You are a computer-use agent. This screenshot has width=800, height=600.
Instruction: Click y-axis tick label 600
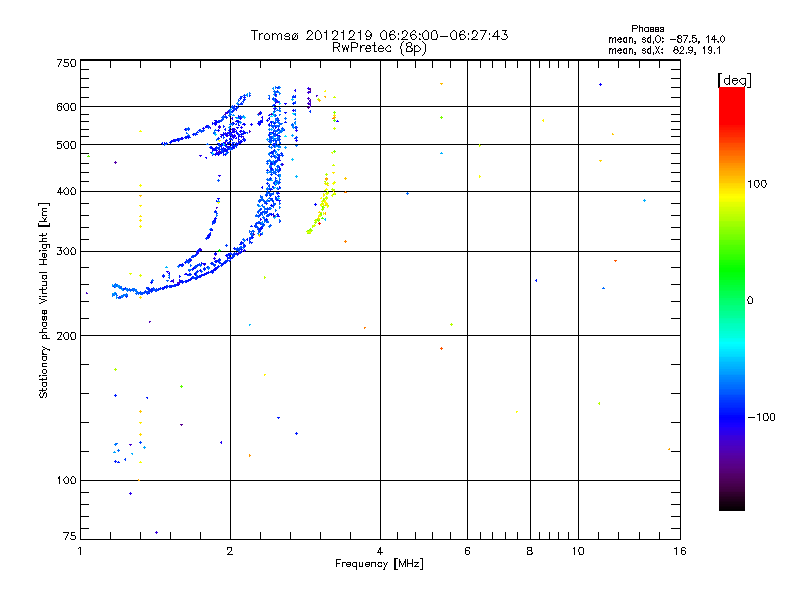pyautogui.click(x=66, y=107)
